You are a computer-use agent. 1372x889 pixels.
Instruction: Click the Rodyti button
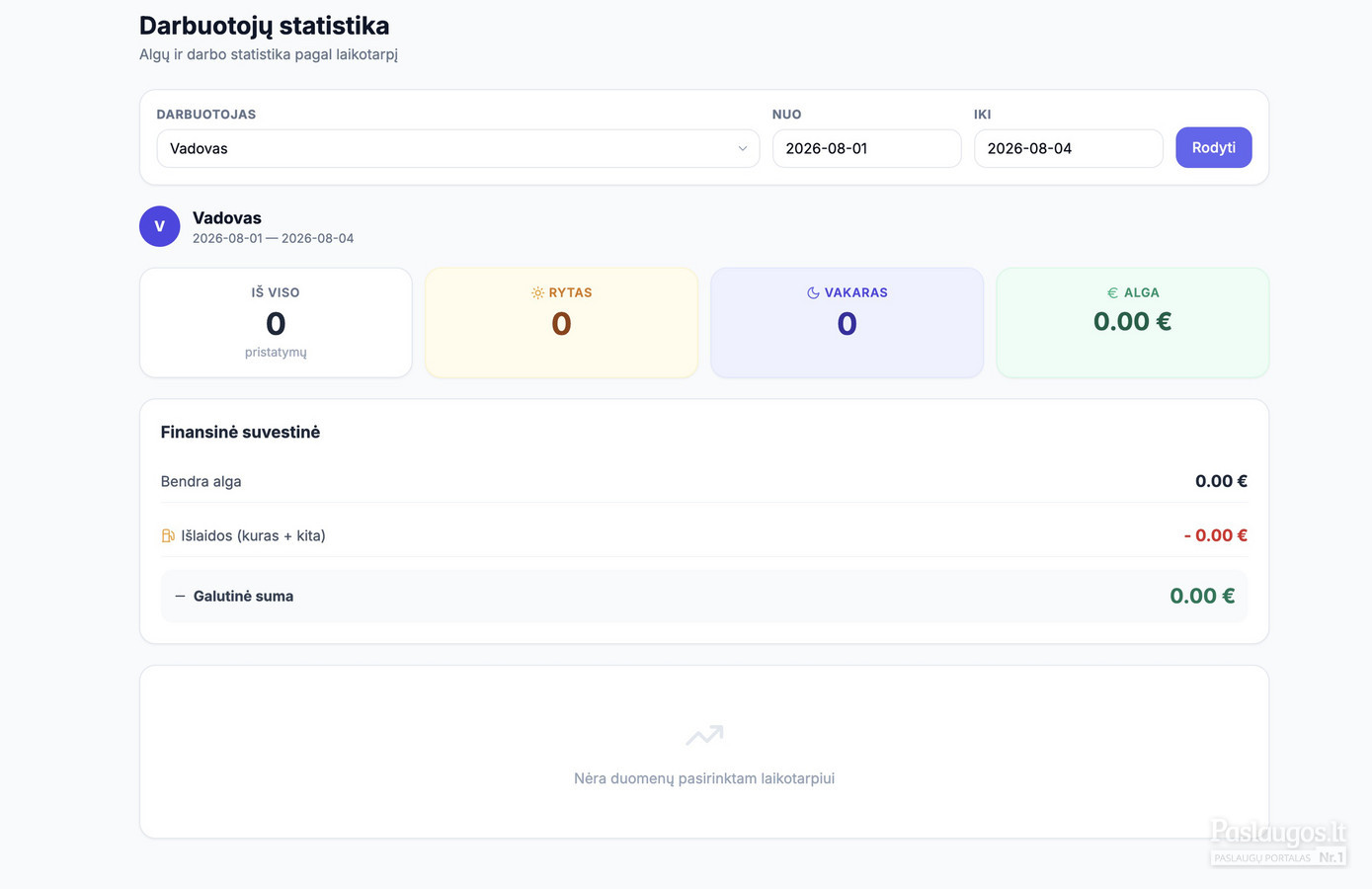(x=1213, y=147)
